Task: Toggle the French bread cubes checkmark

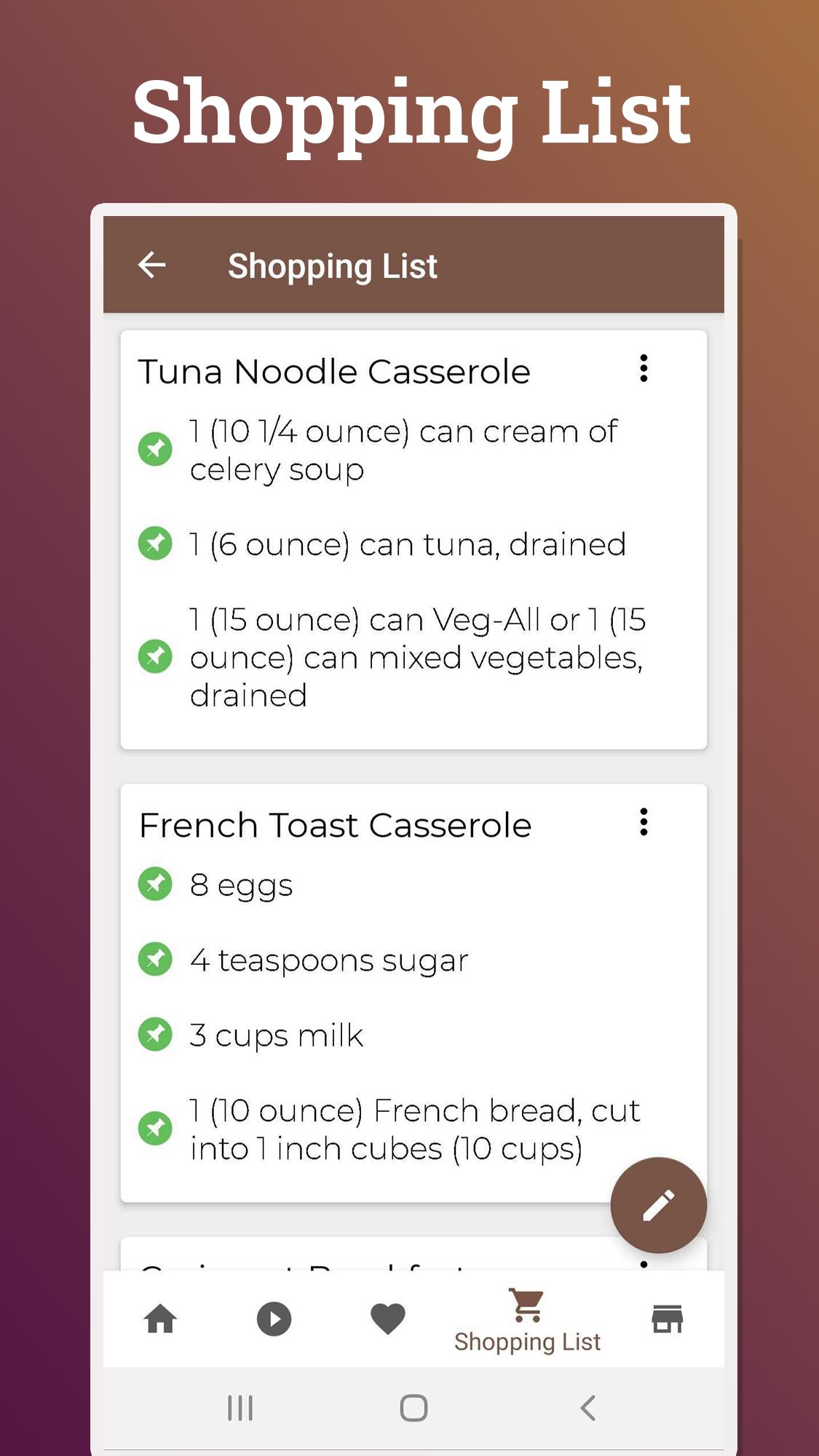Action: point(155,1129)
